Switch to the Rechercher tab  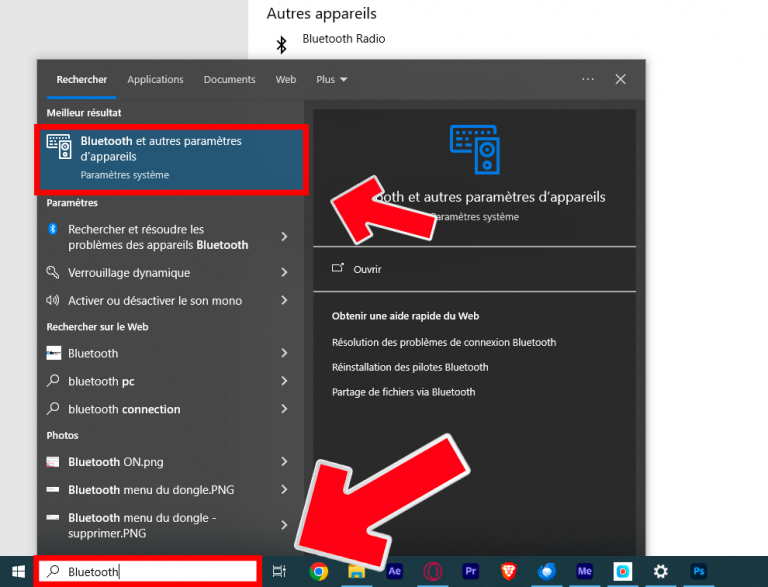pyautogui.click(x=82, y=79)
